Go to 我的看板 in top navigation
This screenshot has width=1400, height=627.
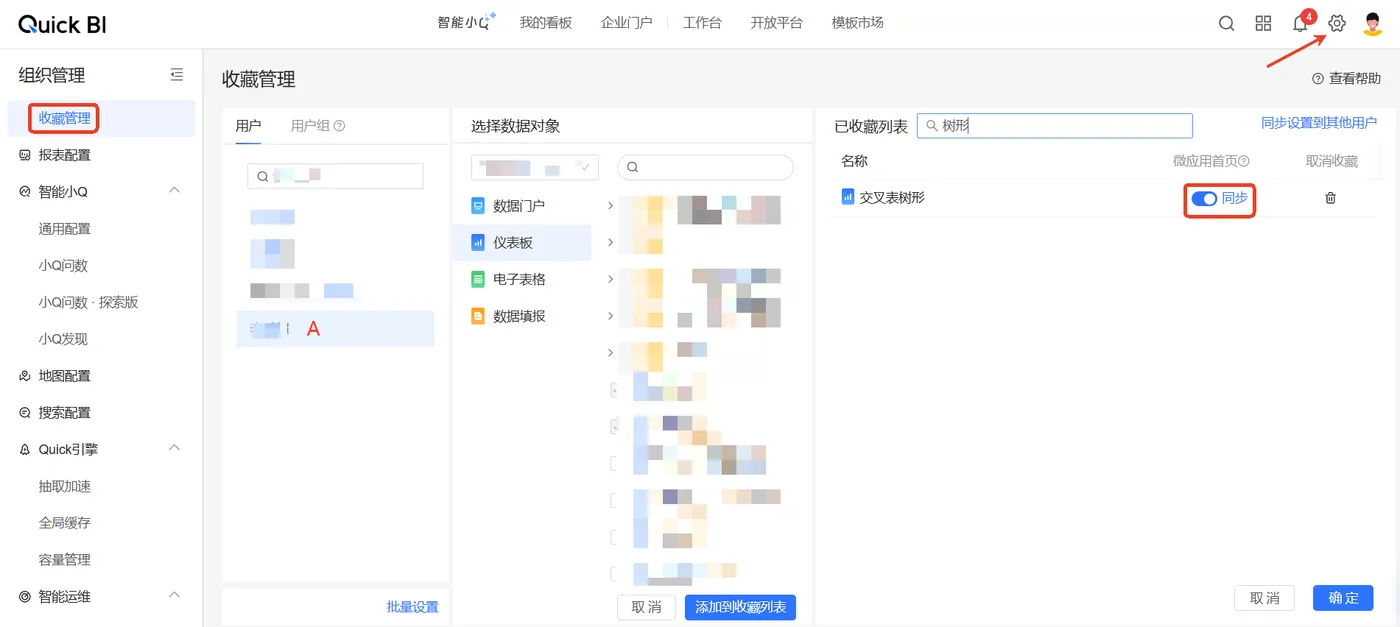[x=546, y=23]
